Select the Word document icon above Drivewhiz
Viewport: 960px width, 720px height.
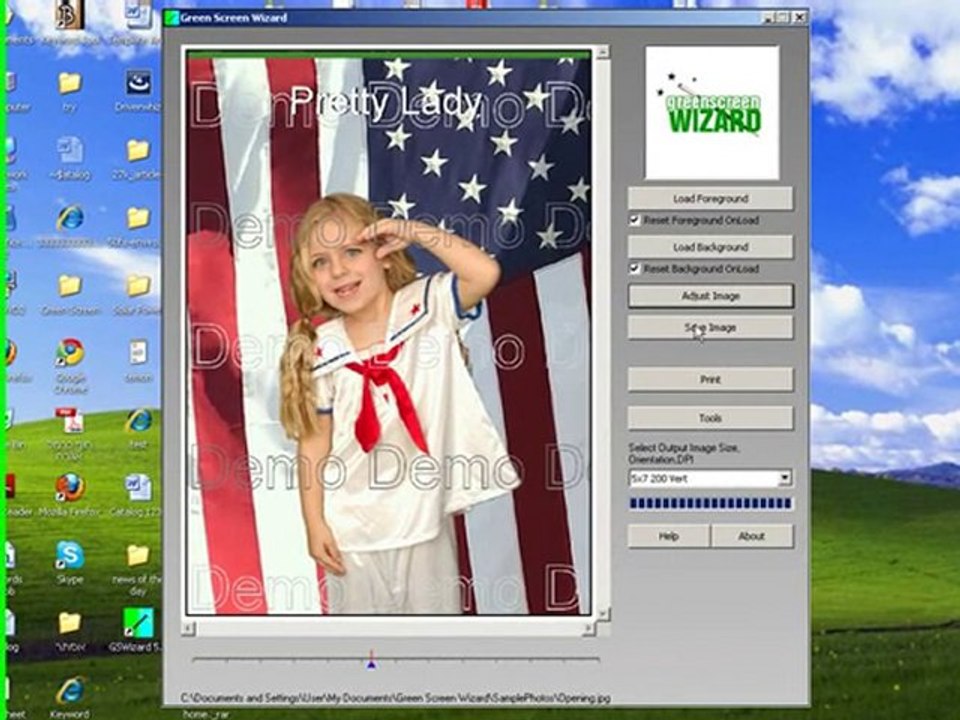click(138, 15)
